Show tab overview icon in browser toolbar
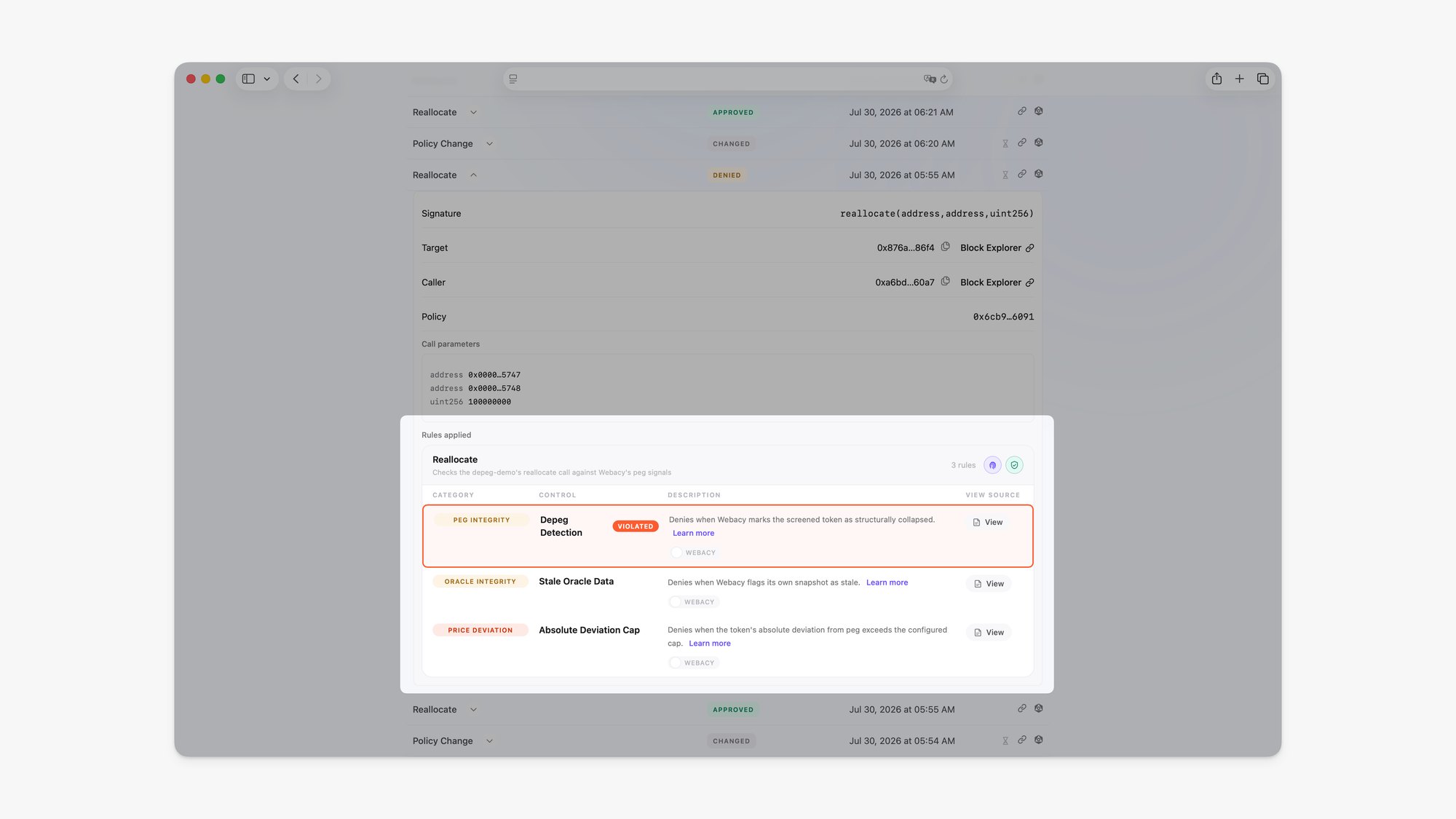 point(1263,79)
